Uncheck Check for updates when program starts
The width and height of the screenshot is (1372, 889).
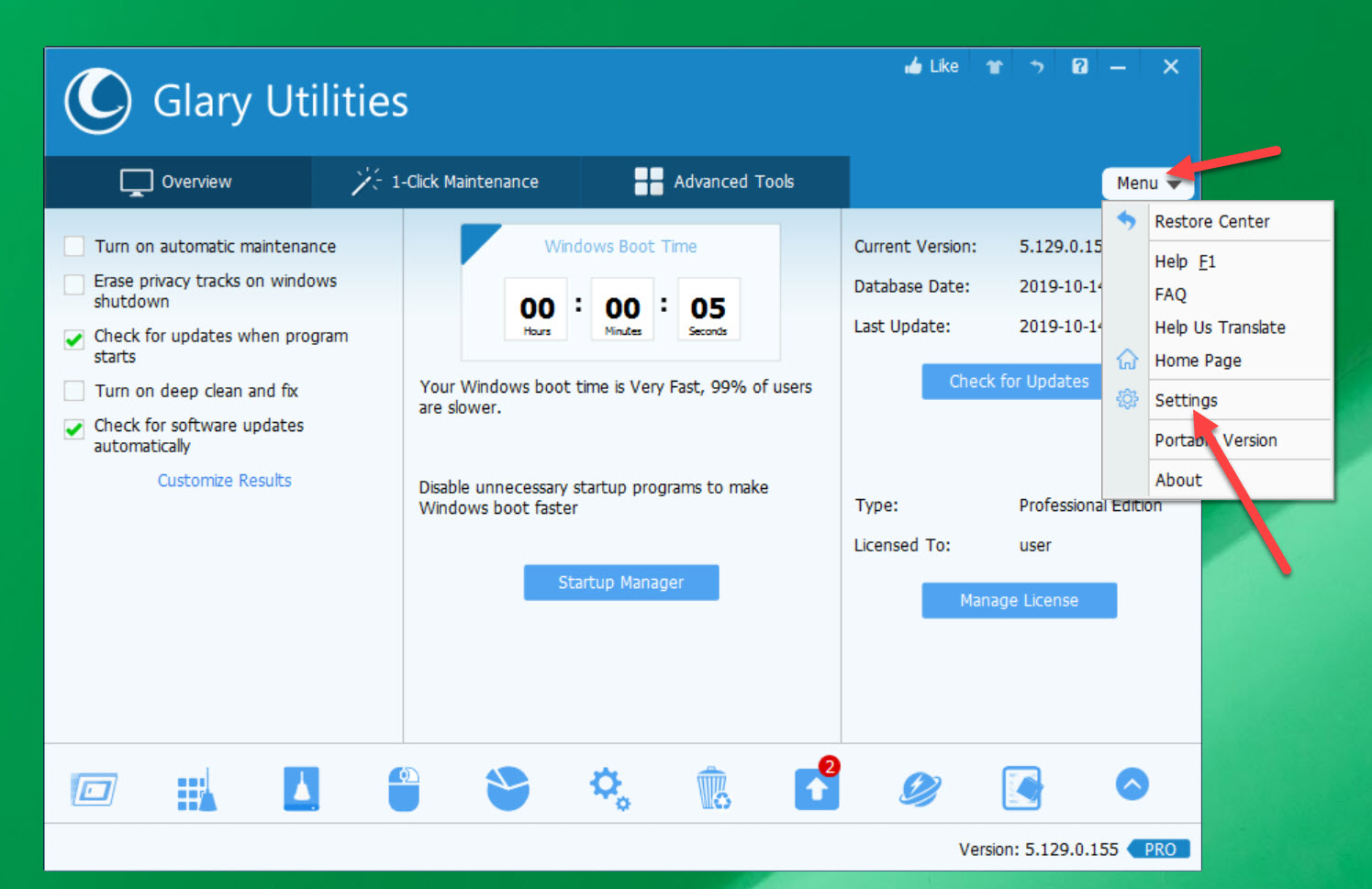(x=74, y=340)
